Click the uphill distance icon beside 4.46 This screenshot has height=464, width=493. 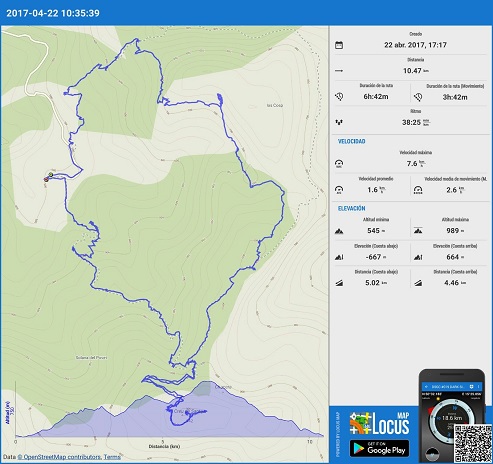tap(418, 283)
